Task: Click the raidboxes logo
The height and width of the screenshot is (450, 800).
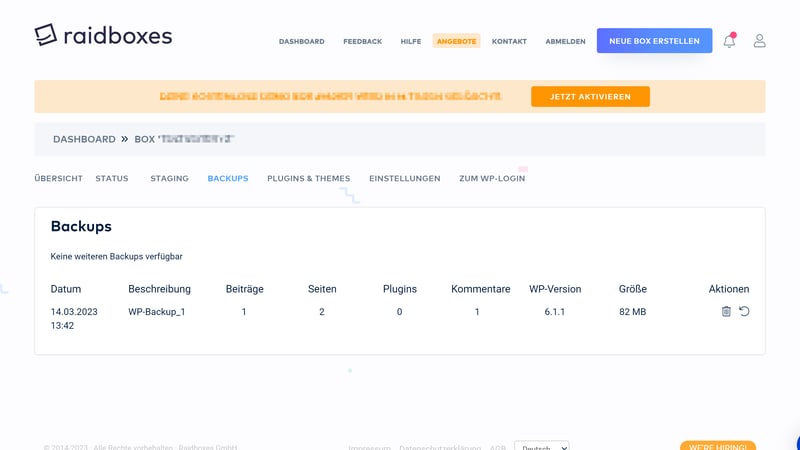Action: click(103, 35)
